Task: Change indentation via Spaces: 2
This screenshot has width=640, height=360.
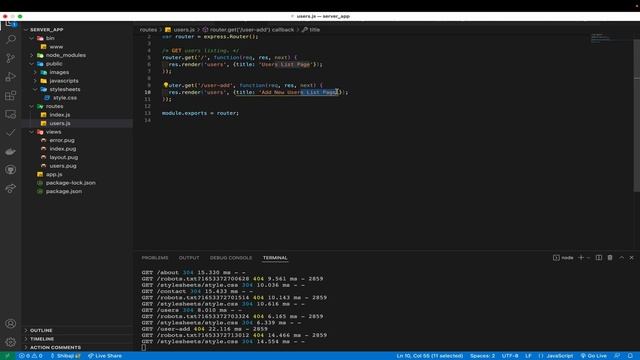Action: pos(482,356)
